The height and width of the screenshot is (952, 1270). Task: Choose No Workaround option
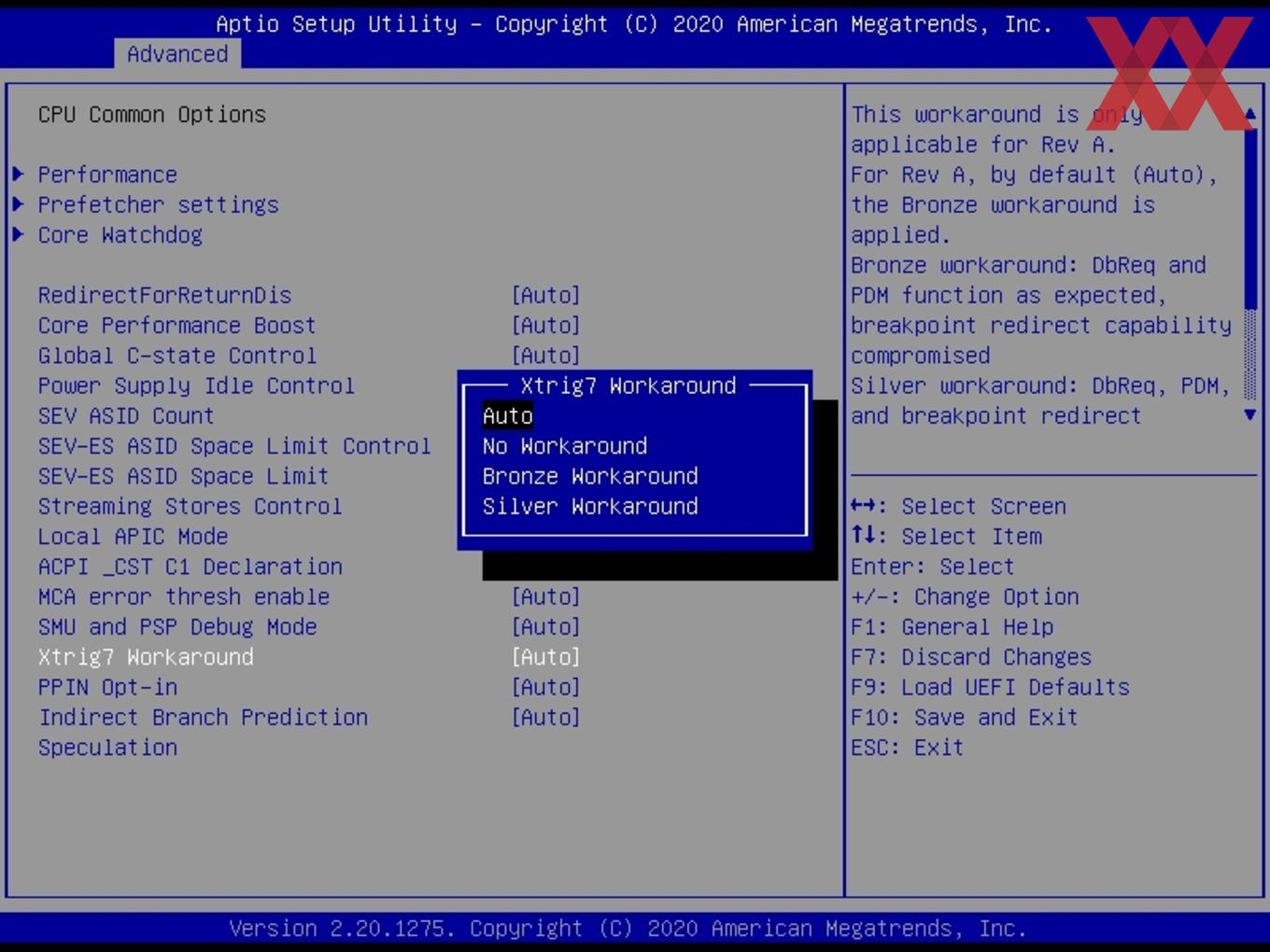click(x=565, y=446)
